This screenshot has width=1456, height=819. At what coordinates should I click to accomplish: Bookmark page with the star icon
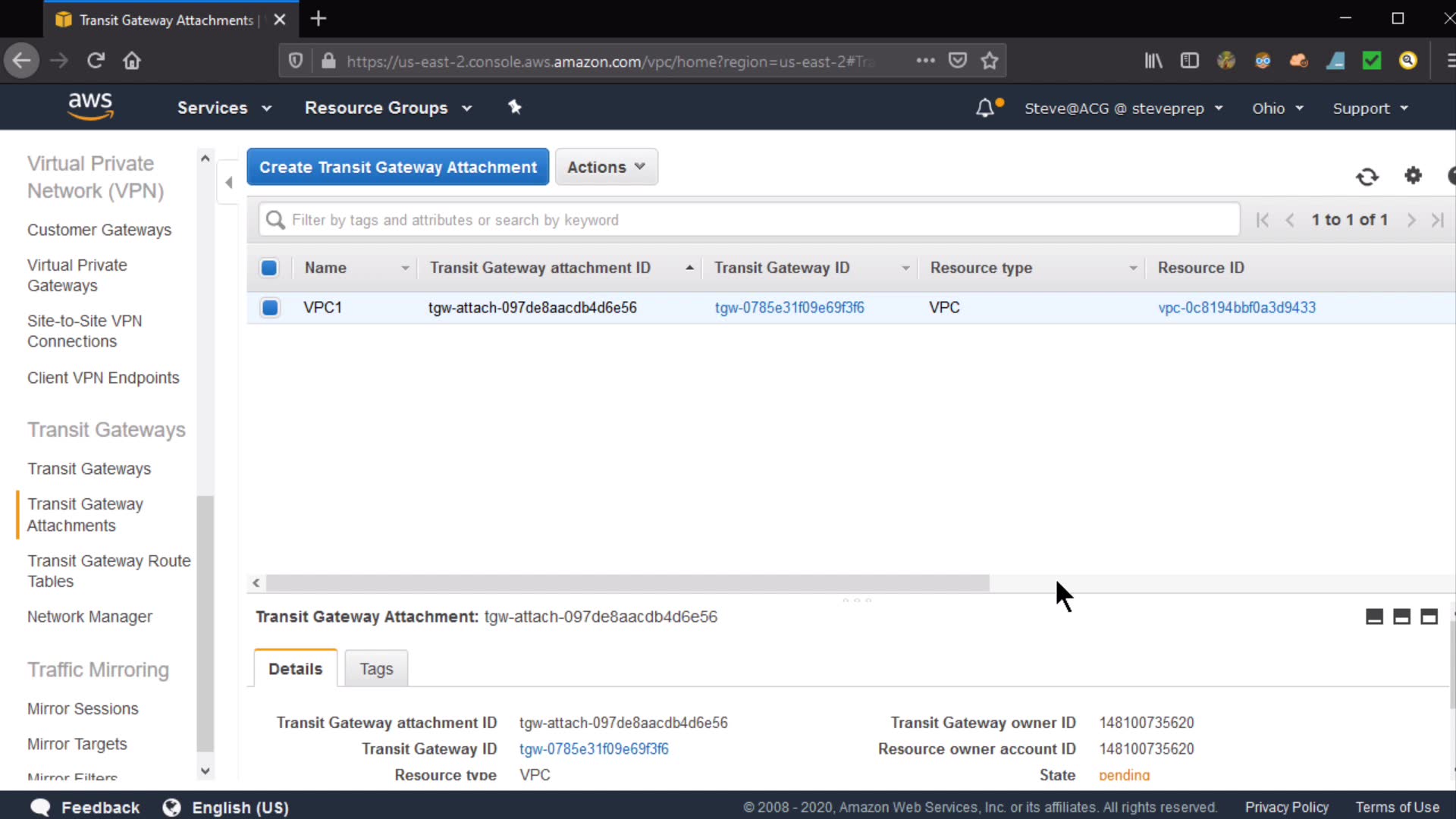pyautogui.click(x=989, y=61)
